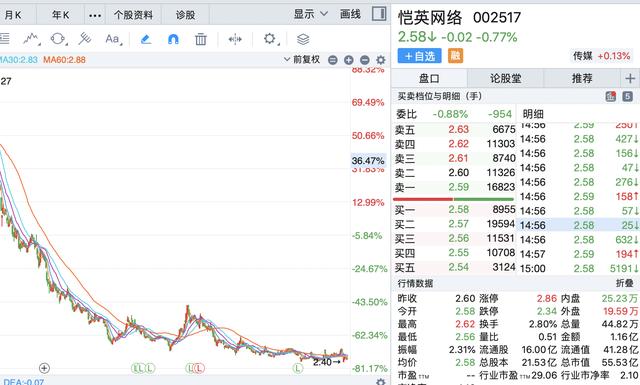Open the three-dots more periods menu
Viewport: 640px width, 385px height.
(x=95, y=16)
